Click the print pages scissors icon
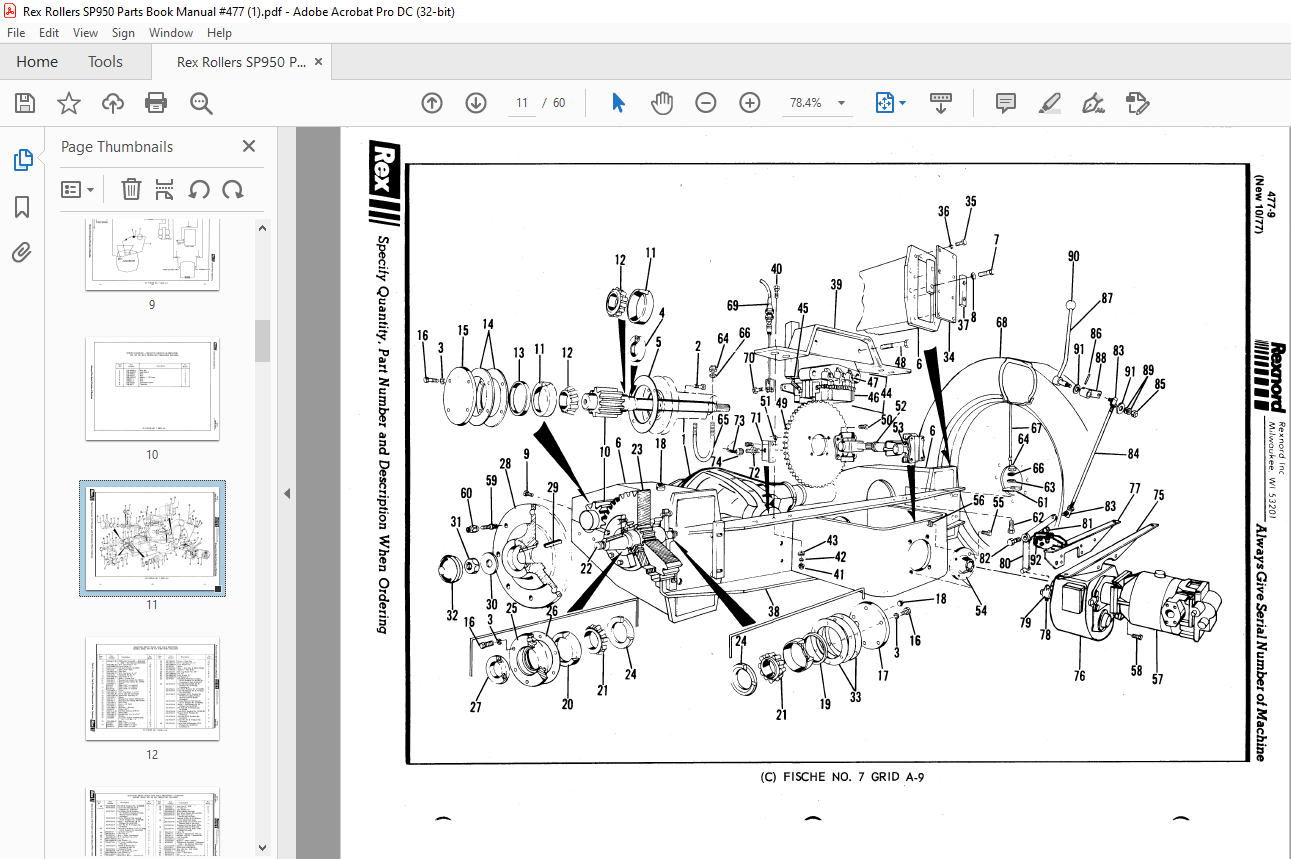The image size is (1291, 859). (x=165, y=189)
